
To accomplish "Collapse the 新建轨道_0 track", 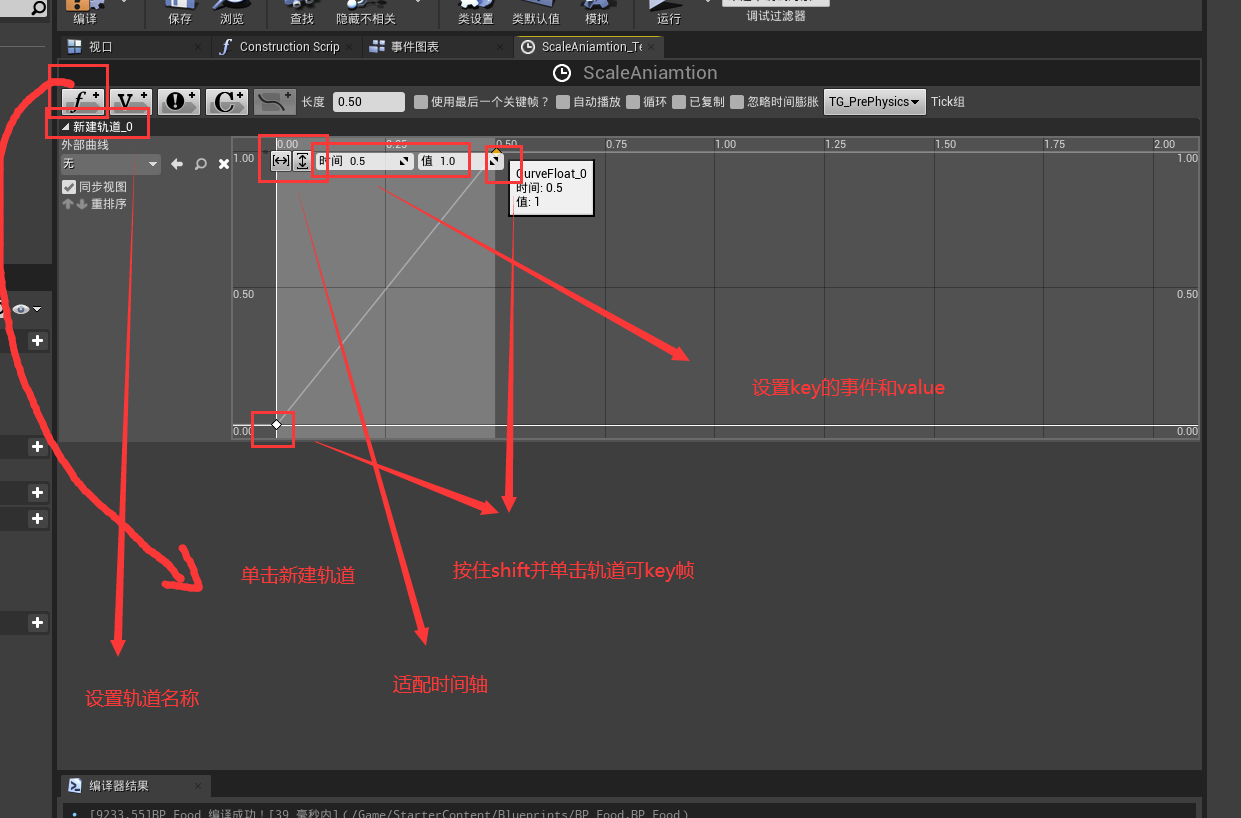I will pyautogui.click(x=66, y=127).
